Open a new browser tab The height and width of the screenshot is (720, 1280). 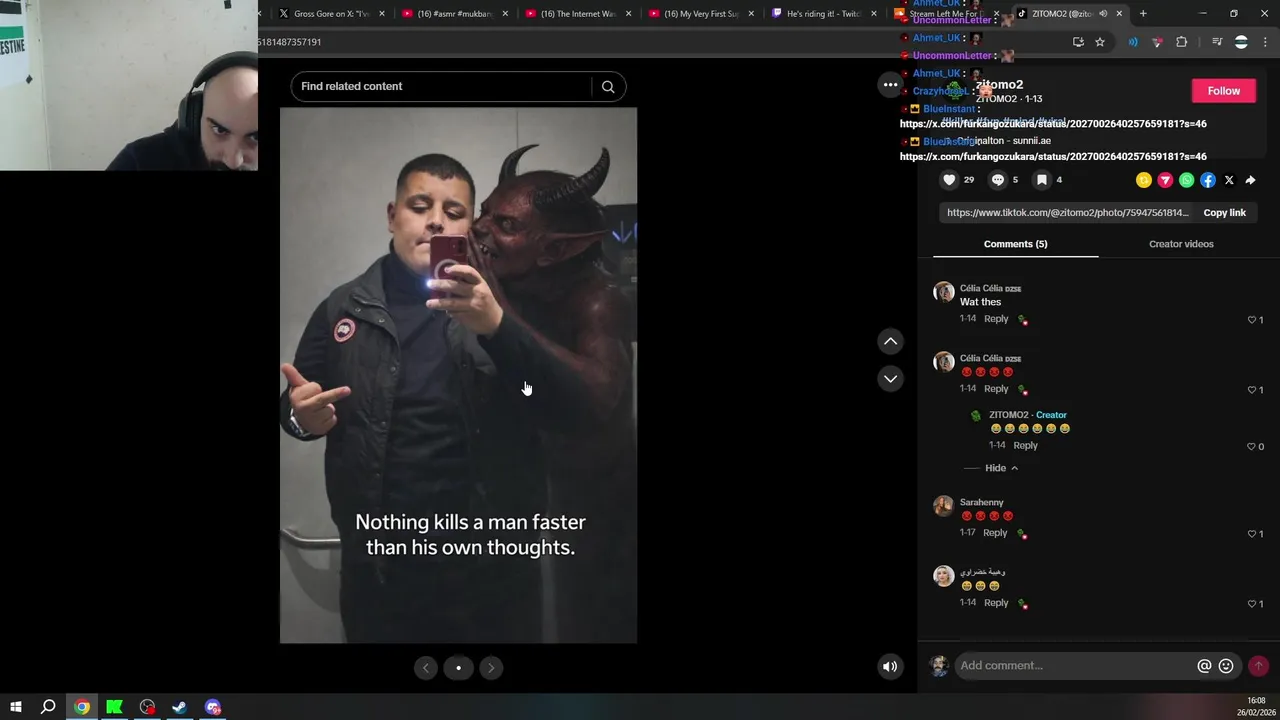[1143, 14]
